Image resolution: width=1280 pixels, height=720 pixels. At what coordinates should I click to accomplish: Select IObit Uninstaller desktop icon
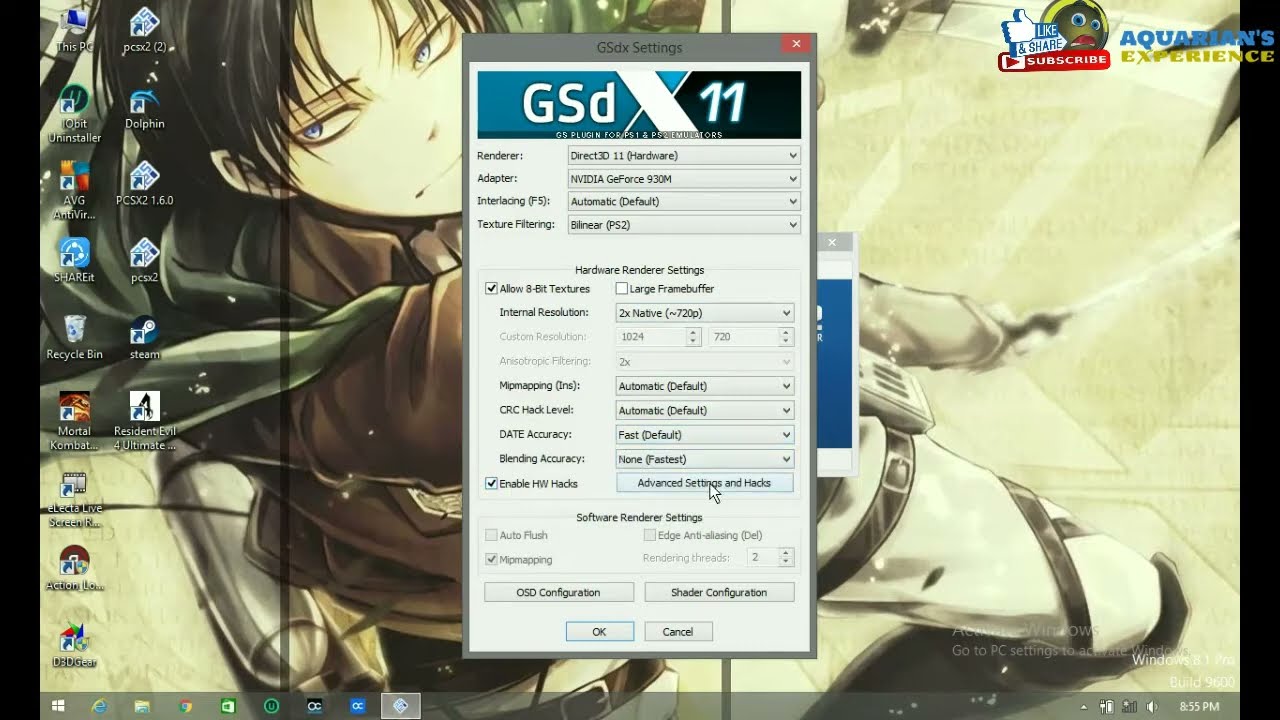[x=74, y=114]
